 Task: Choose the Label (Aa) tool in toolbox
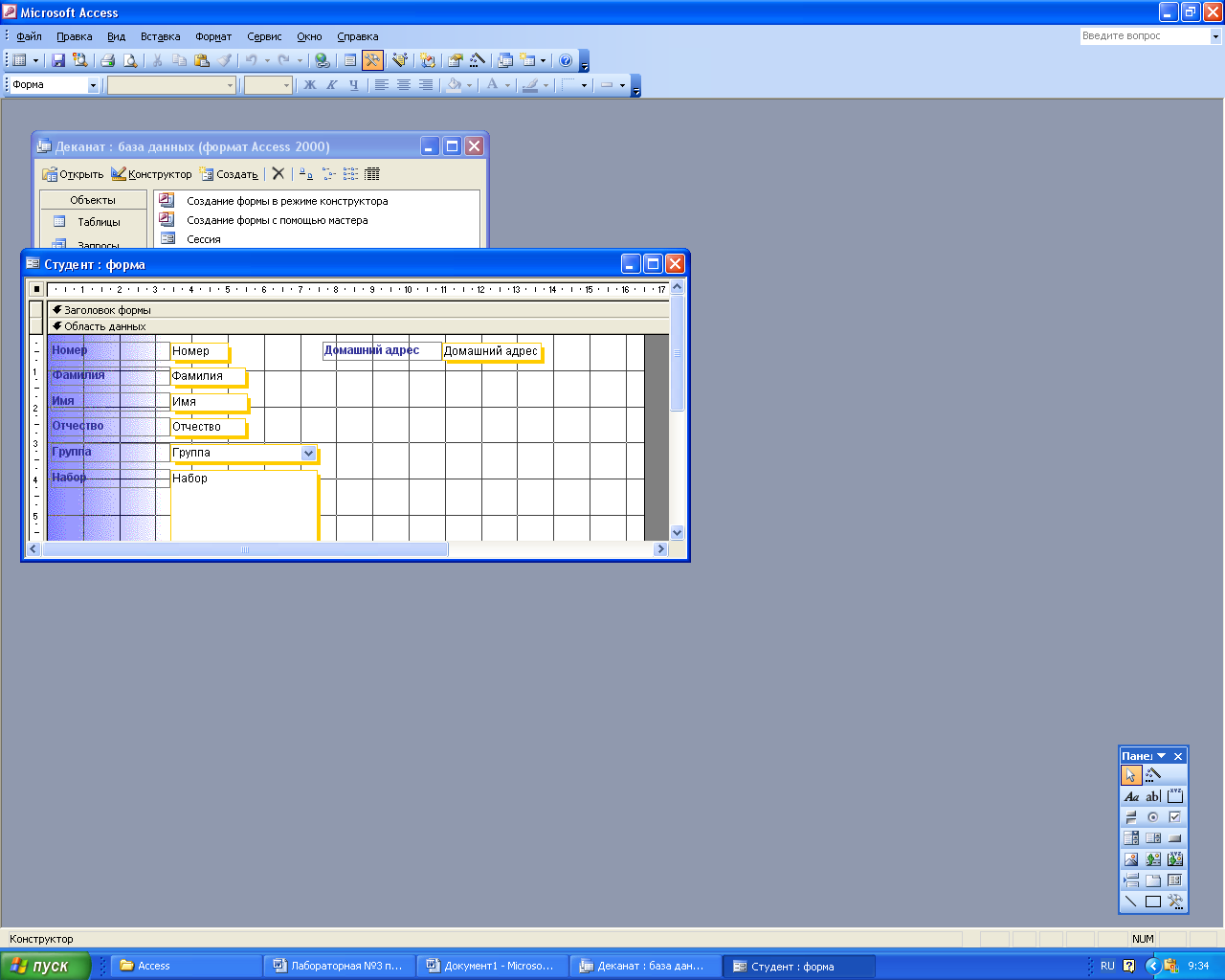point(1131,796)
